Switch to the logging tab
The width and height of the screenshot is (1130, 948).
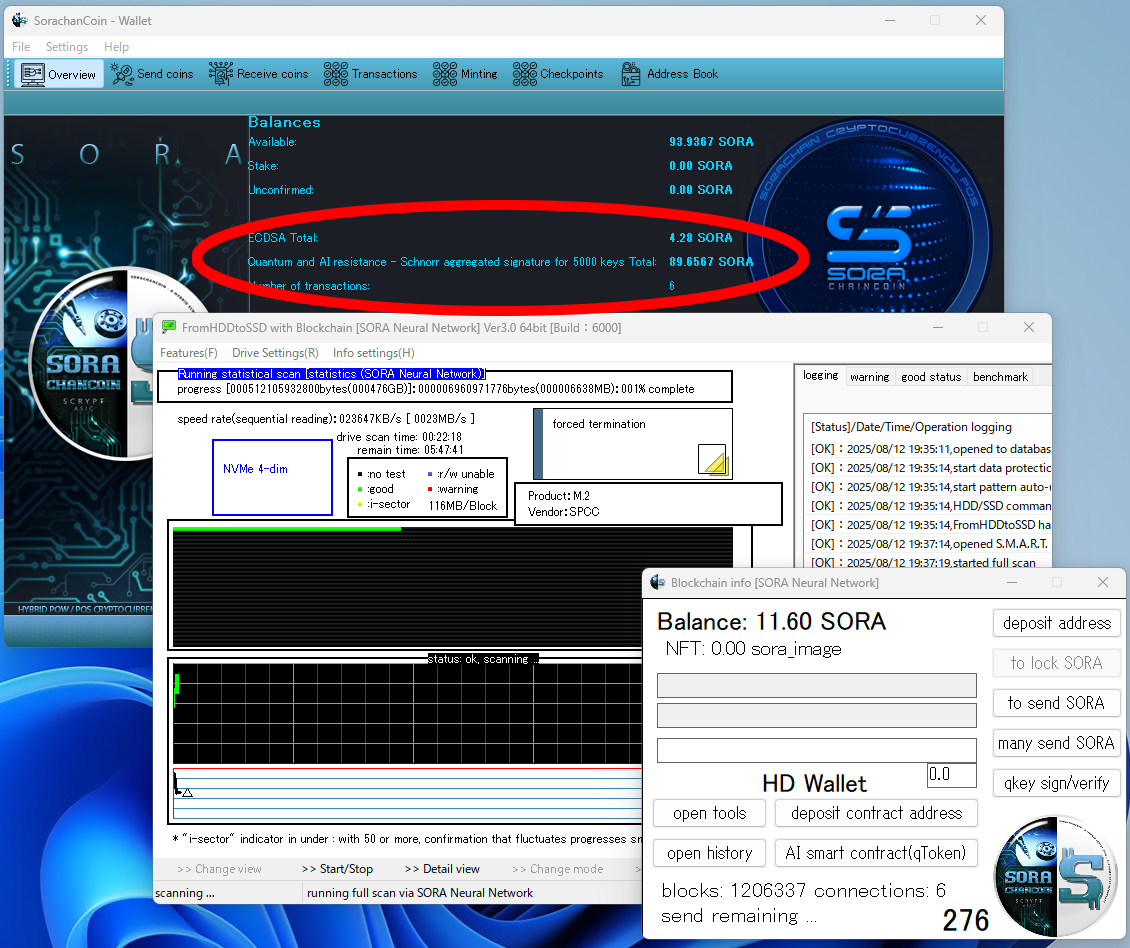(x=820, y=376)
